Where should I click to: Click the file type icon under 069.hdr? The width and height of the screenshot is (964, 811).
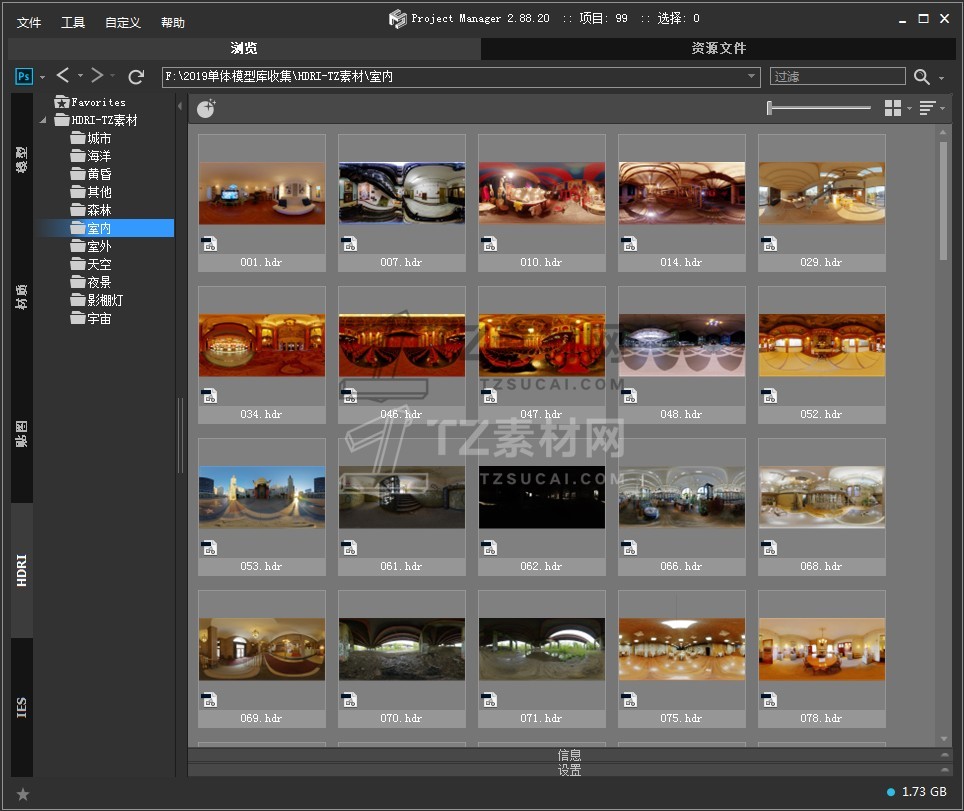209,700
